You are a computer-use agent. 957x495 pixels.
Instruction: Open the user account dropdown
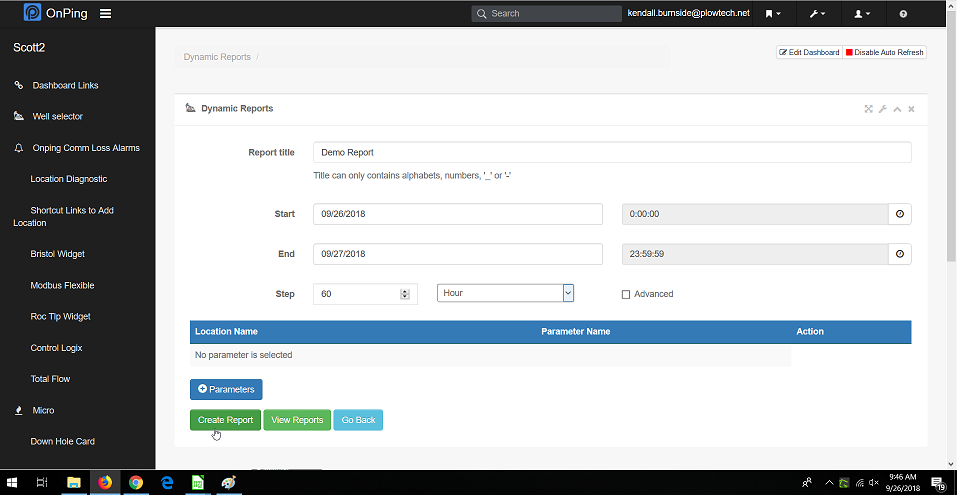[860, 14]
